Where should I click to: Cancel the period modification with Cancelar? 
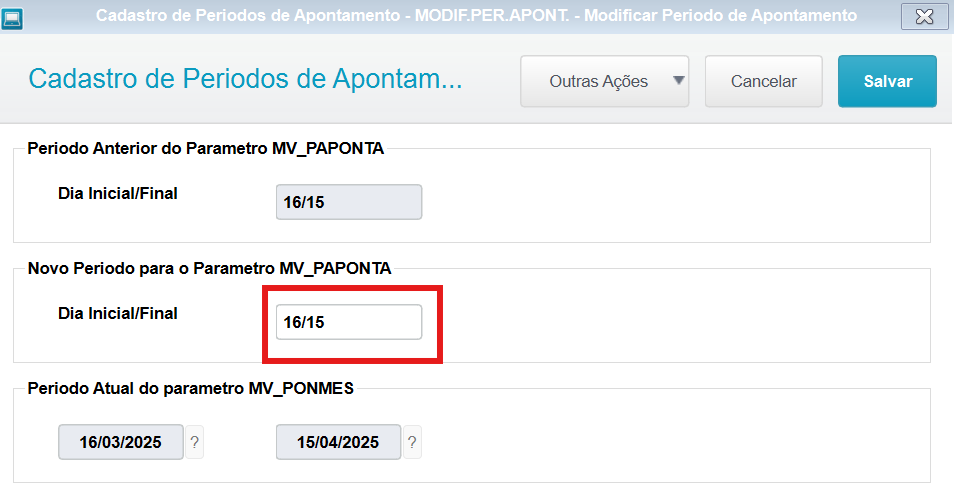click(x=764, y=82)
